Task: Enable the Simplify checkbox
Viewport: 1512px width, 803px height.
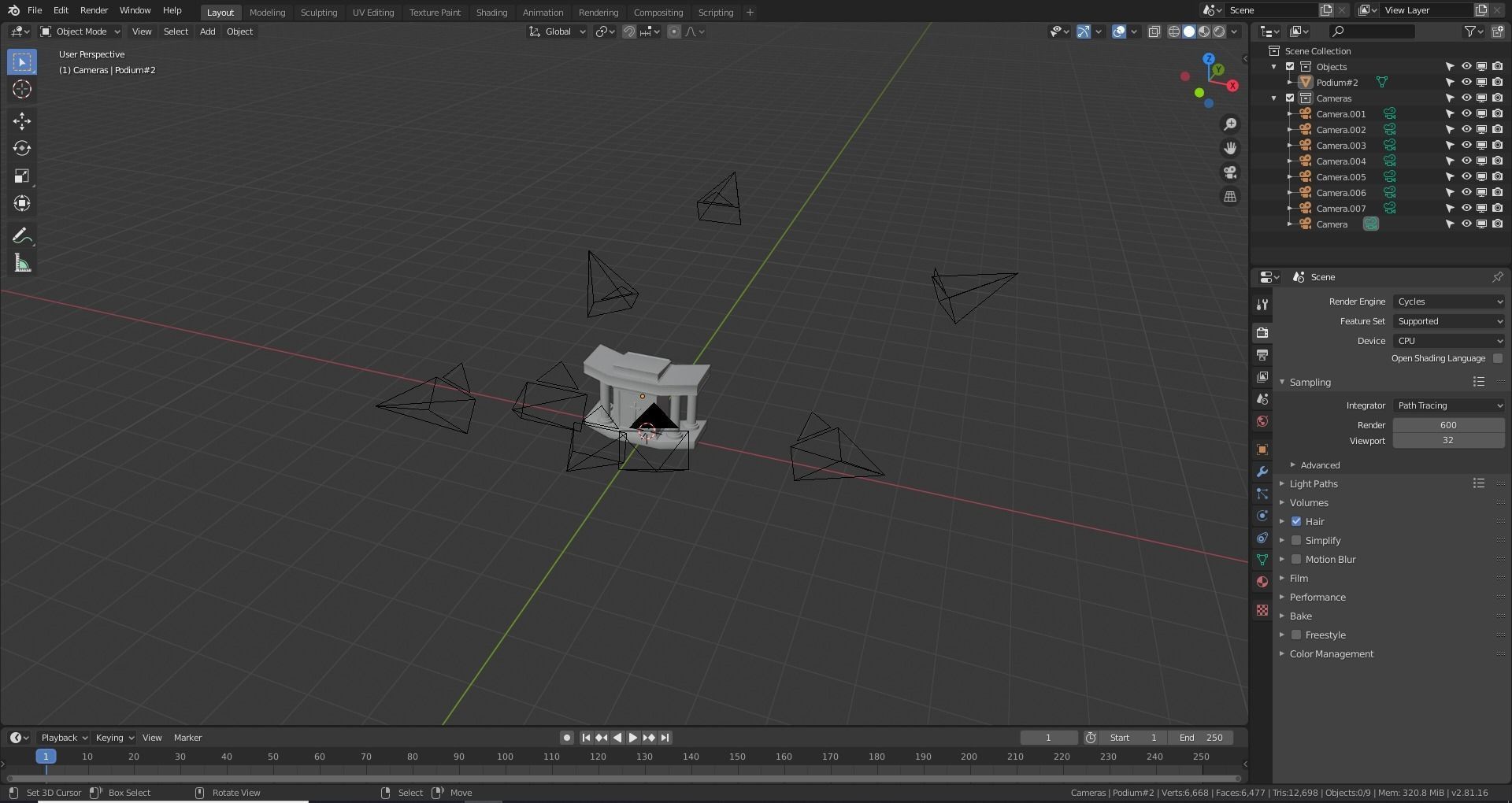Action: click(1296, 540)
